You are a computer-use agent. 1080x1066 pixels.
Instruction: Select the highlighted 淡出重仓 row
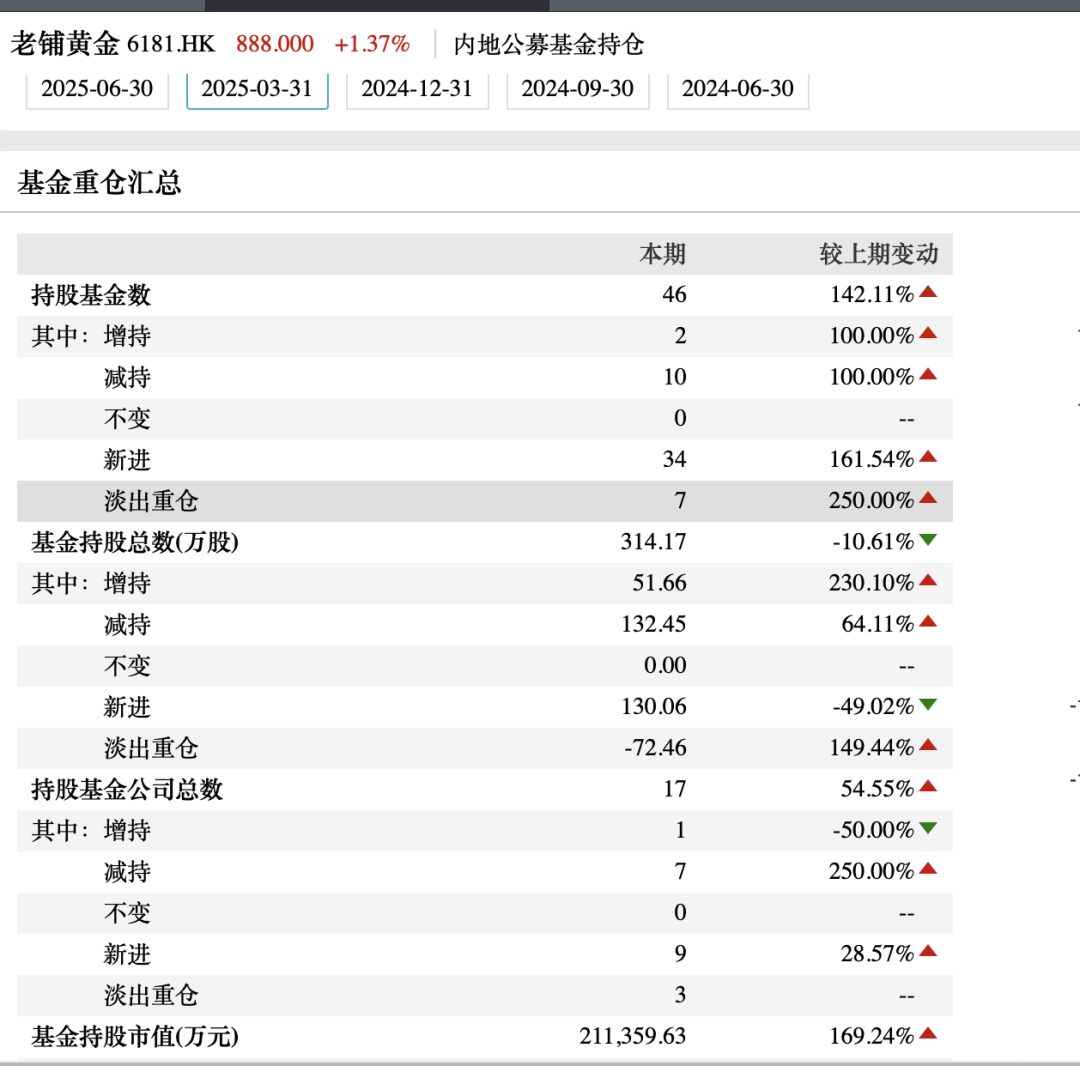(150, 500)
